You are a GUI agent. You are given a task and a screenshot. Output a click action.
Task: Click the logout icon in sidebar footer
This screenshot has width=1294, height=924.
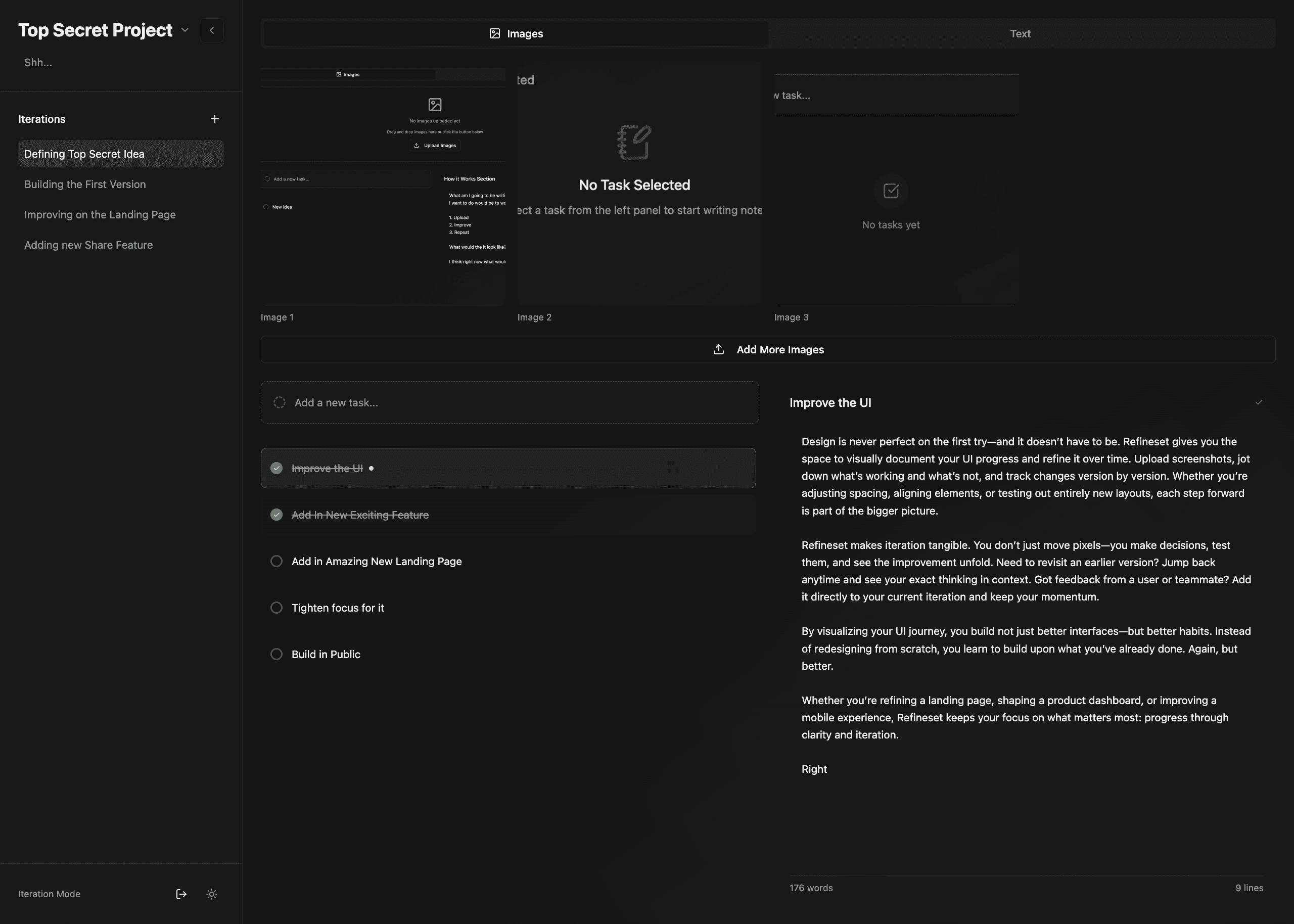pyautogui.click(x=181, y=894)
